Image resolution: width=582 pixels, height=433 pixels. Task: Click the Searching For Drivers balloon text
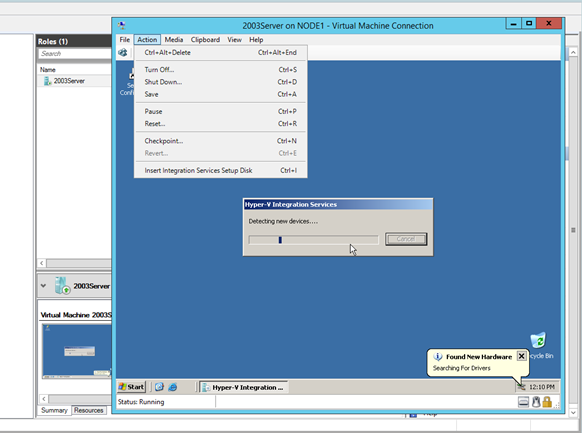click(x=461, y=368)
